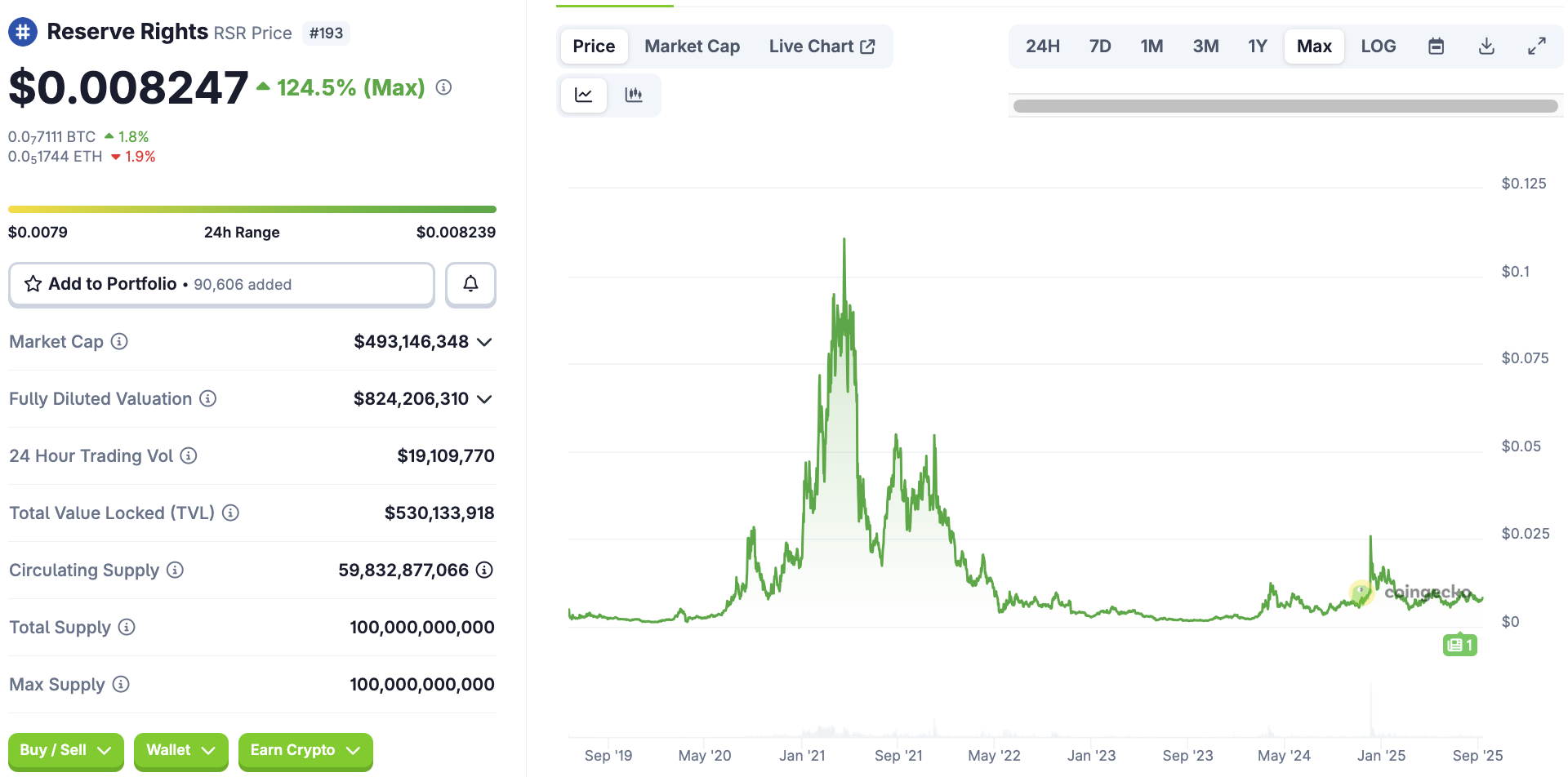The height and width of the screenshot is (777, 1568).
Task: Click the Jan '21 axis label
Action: point(802,756)
